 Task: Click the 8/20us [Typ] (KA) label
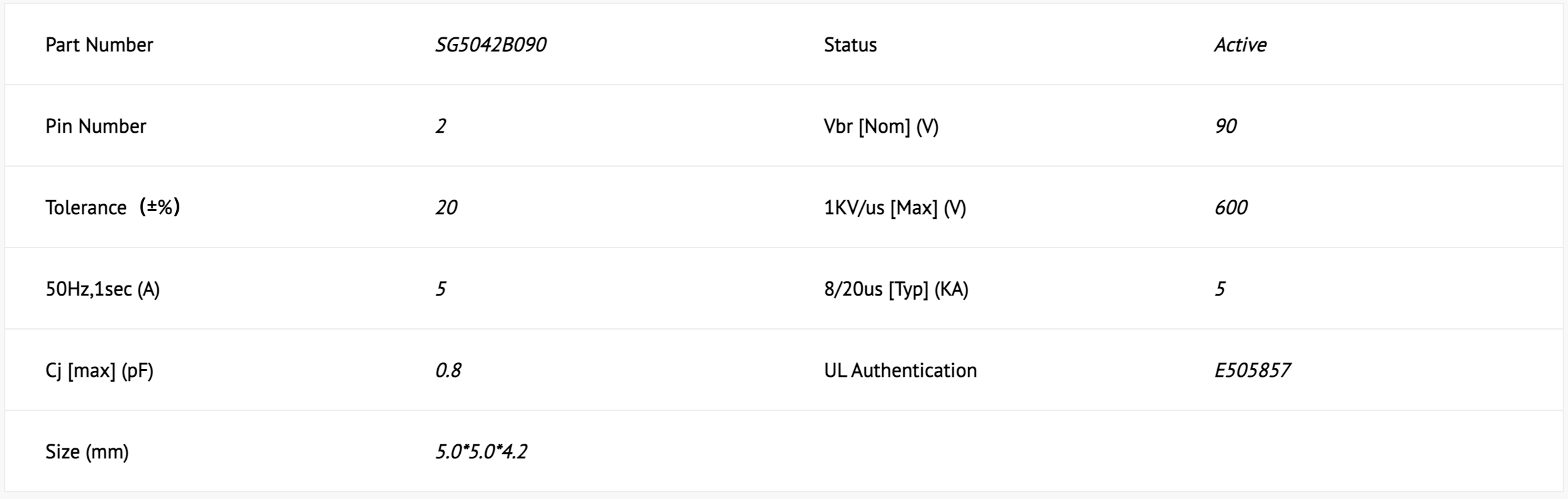(897, 289)
